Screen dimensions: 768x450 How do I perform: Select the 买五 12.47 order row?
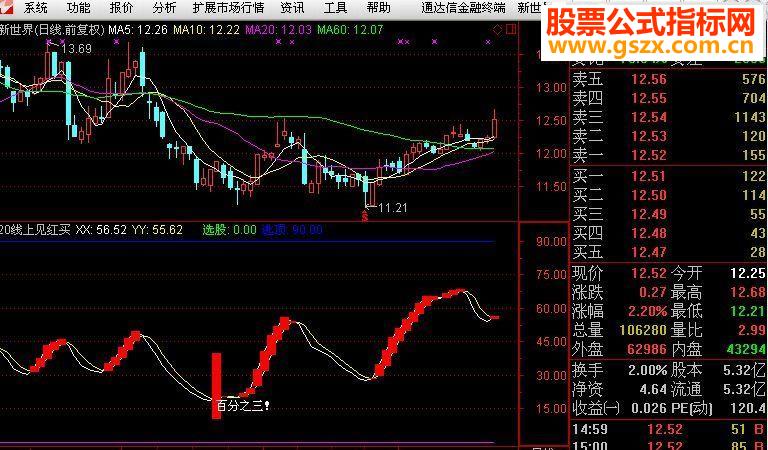click(x=669, y=252)
